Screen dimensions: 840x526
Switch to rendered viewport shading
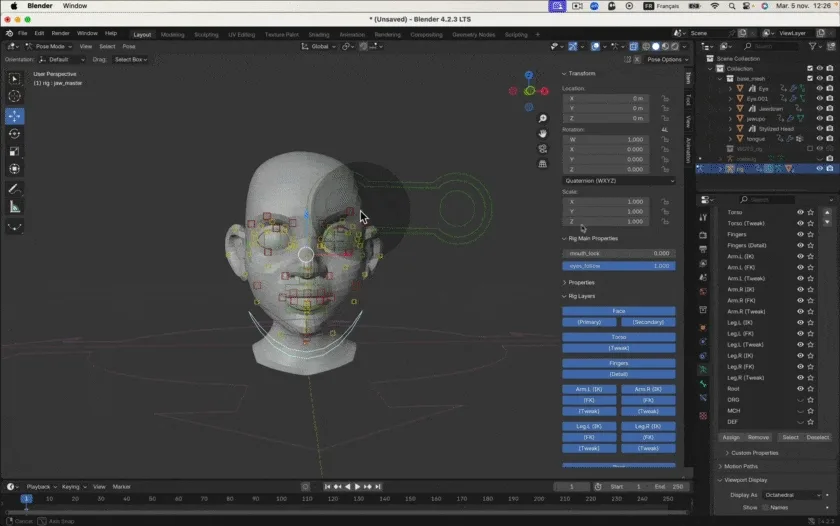pyautogui.click(x=675, y=47)
